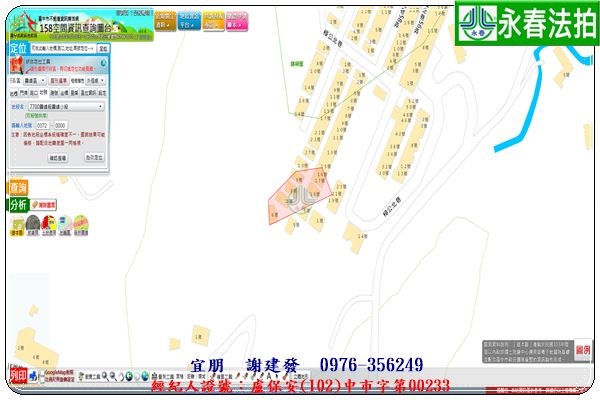Click the zoom in magnifier icon
The height and width of the screenshot is (400, 600).
click(x=105, y=377)
